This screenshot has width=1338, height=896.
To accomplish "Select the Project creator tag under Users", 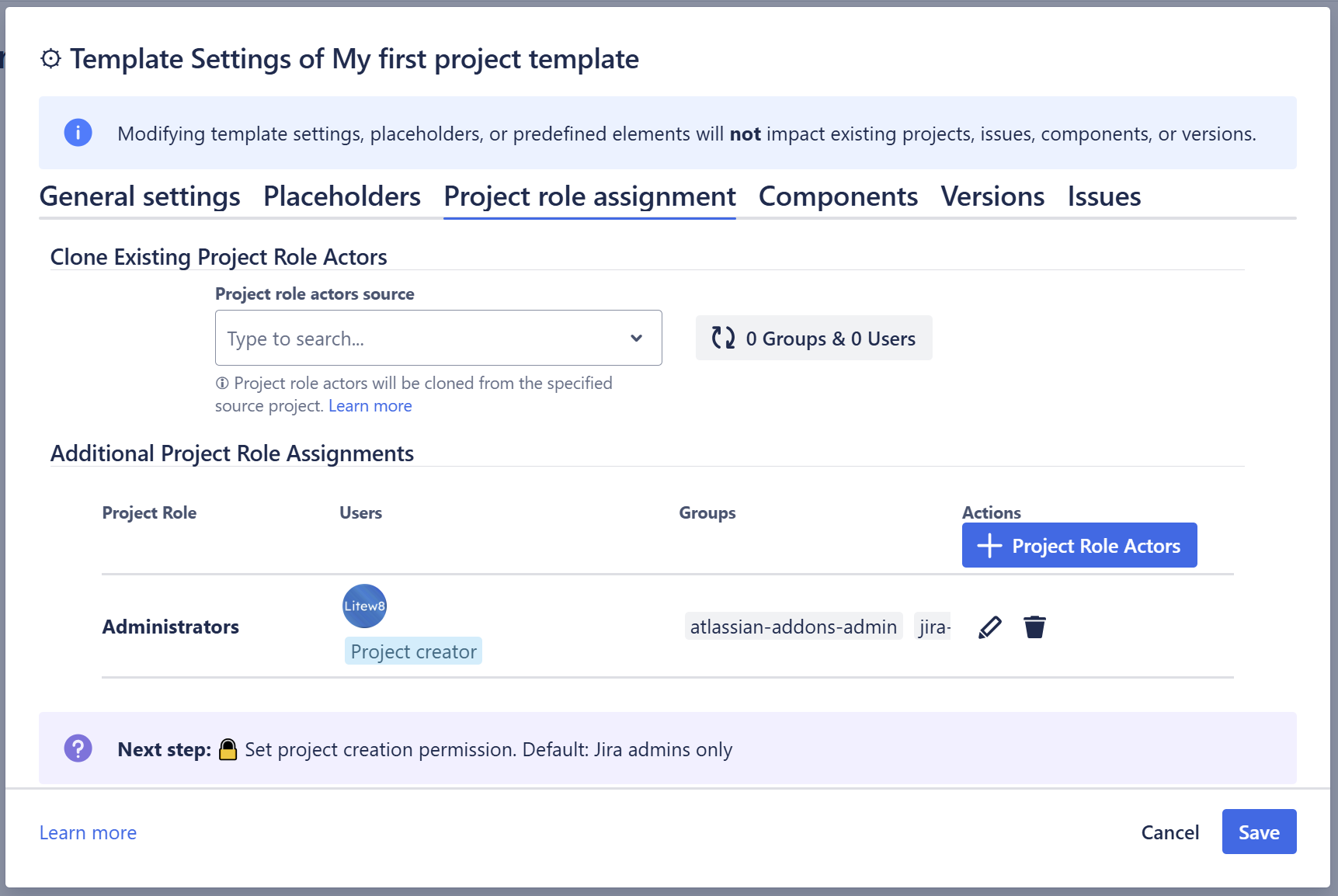I will click(412, 651).
